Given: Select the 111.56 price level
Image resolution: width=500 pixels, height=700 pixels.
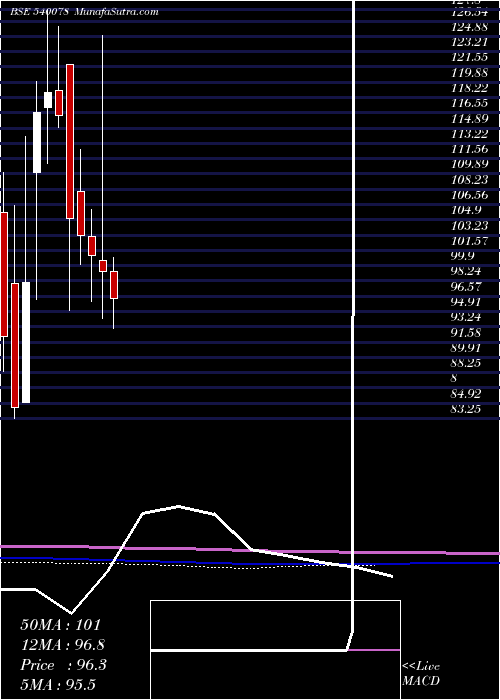Looking at the screenshot, I should [469, 149].
